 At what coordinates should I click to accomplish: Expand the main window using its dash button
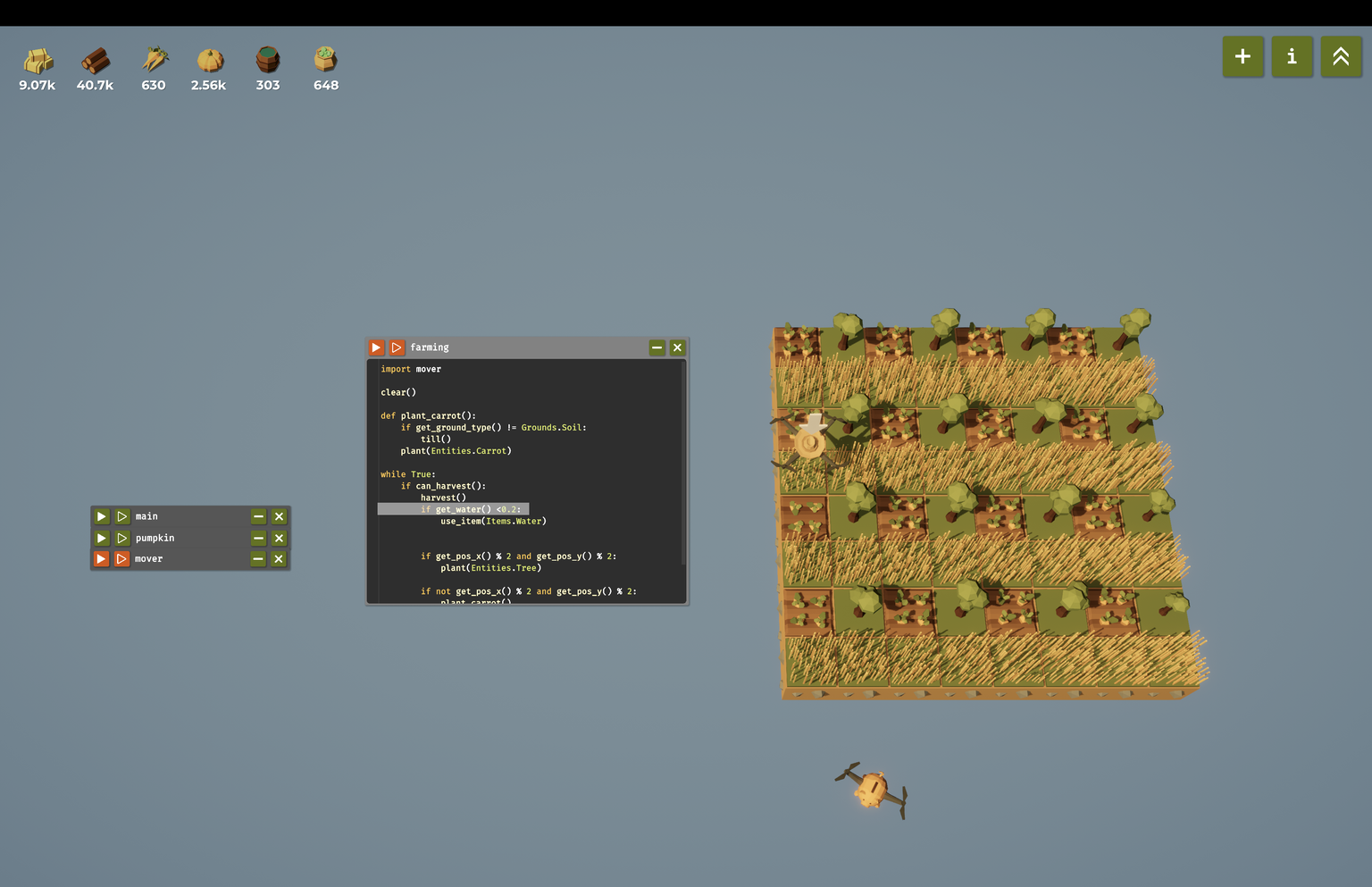tap(258, 516)
